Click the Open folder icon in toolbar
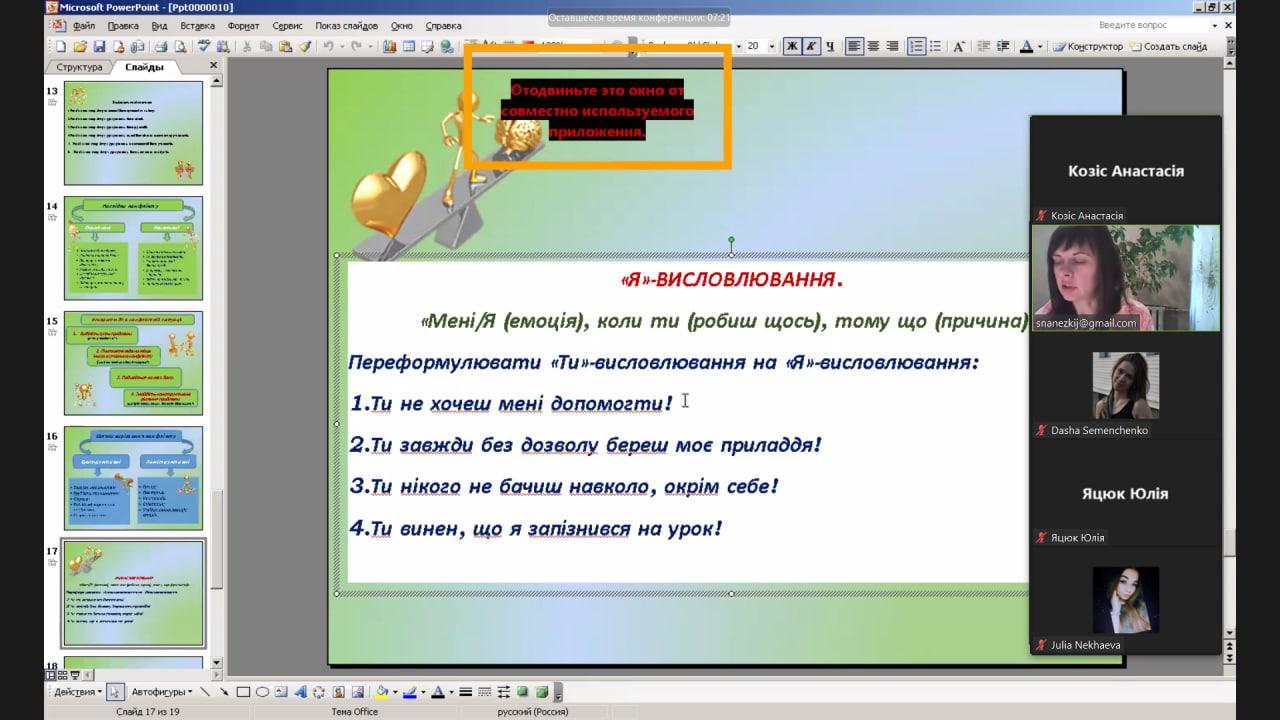The image size is (1280, 720). click(80, 46)
